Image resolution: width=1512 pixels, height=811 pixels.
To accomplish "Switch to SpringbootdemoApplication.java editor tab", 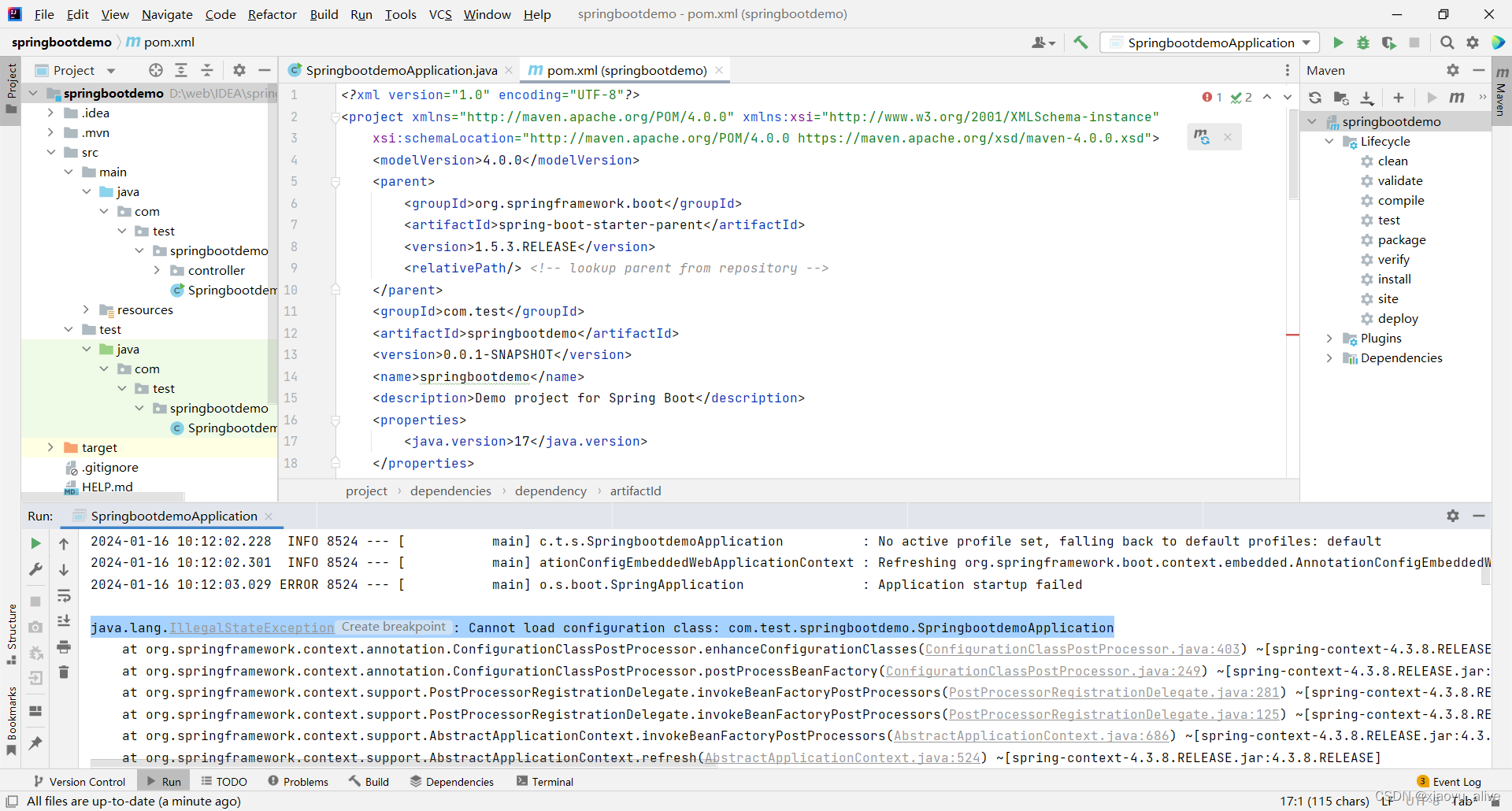I will click(401, 70).
